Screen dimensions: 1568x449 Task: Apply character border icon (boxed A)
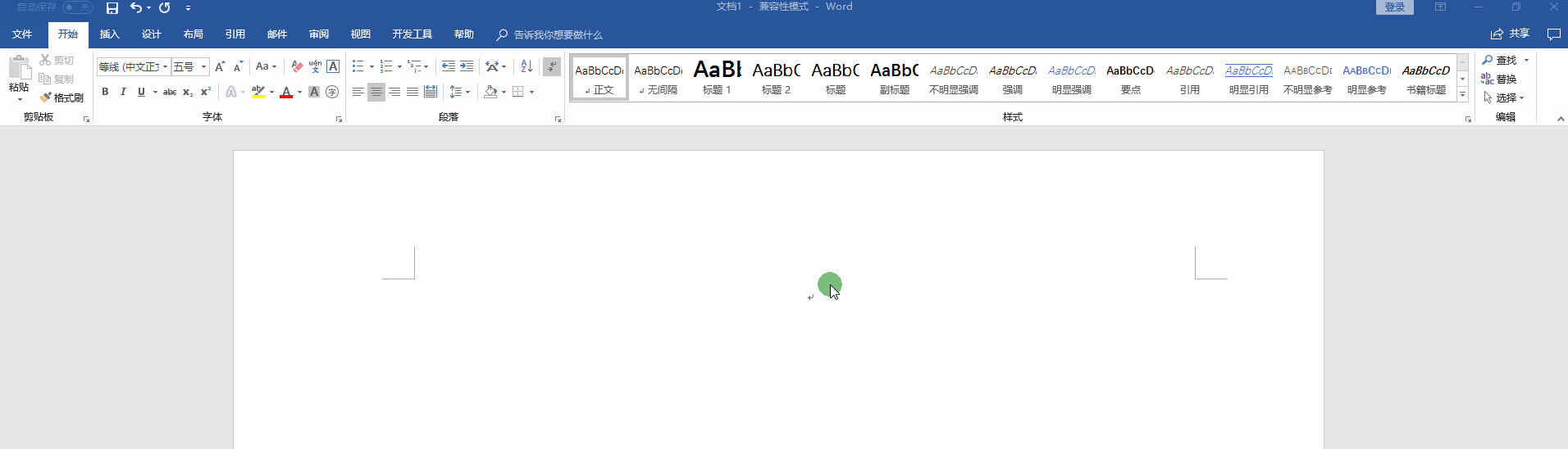333,66
